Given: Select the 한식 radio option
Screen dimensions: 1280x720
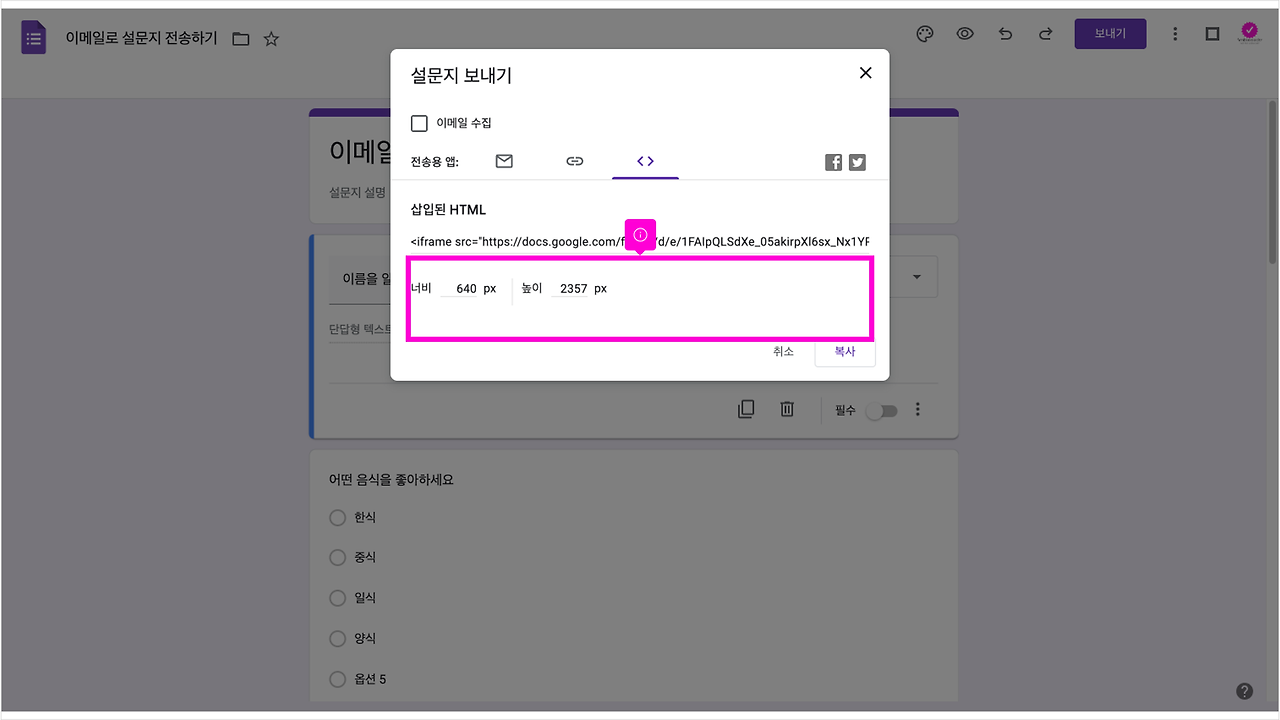Looking at the screenshot, I should tap(337, 517).
